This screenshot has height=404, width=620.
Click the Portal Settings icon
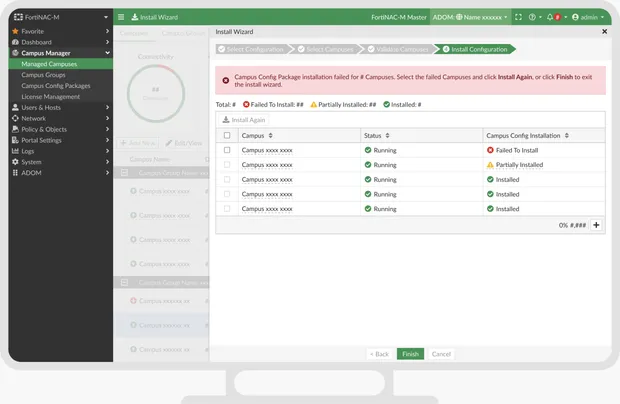point(15,140)
